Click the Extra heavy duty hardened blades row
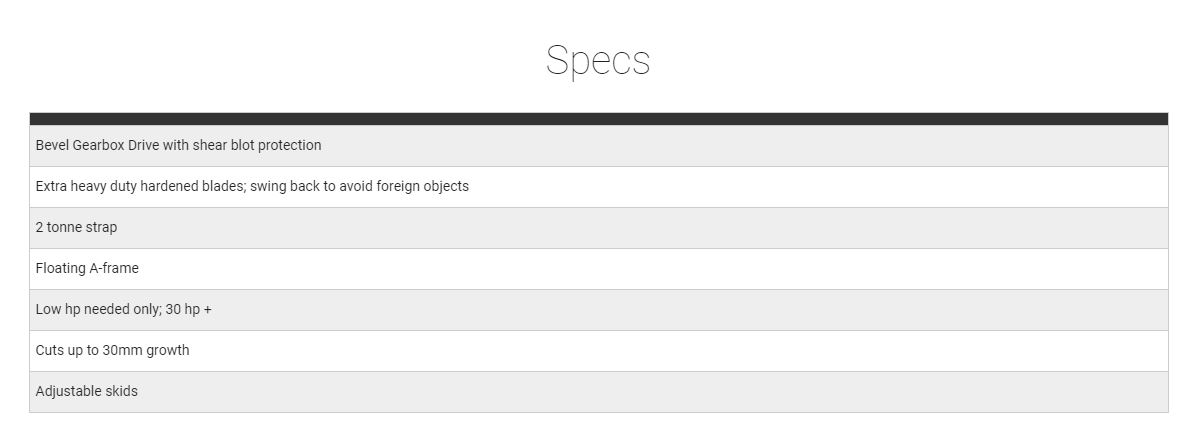The height and width of the screenshot is (428, 1201). (x=599, y=186)
